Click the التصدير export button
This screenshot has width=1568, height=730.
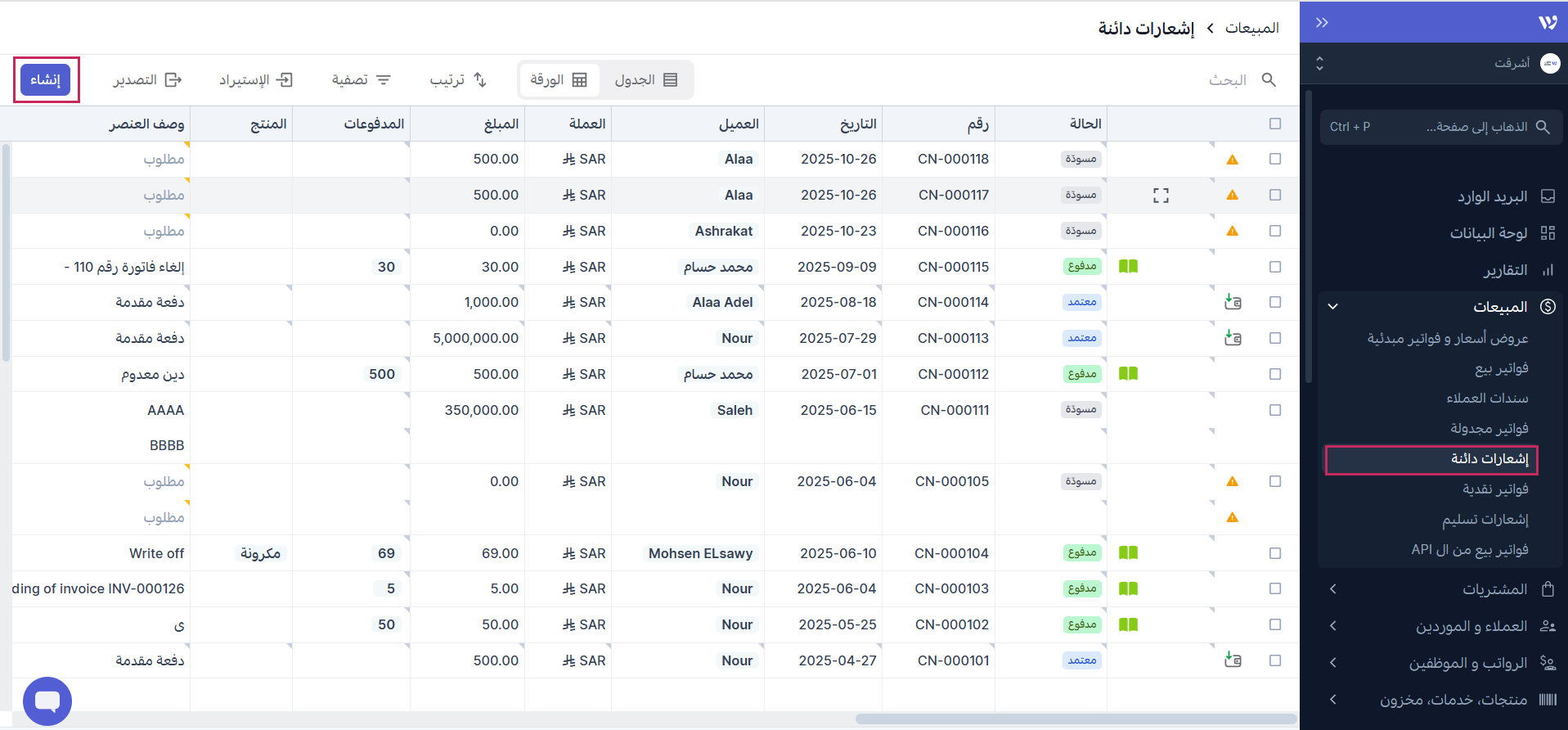(147, 80)
